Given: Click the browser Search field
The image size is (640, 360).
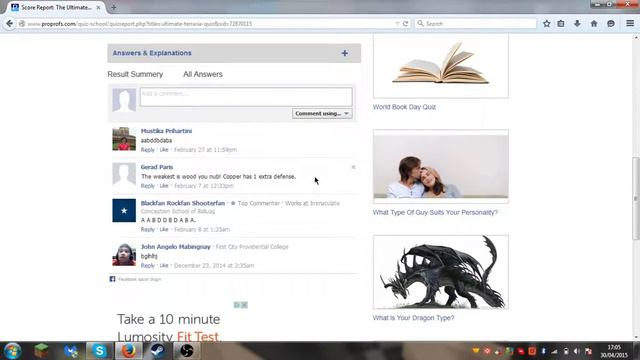Looking at the screenshot, I should (476, 24).
